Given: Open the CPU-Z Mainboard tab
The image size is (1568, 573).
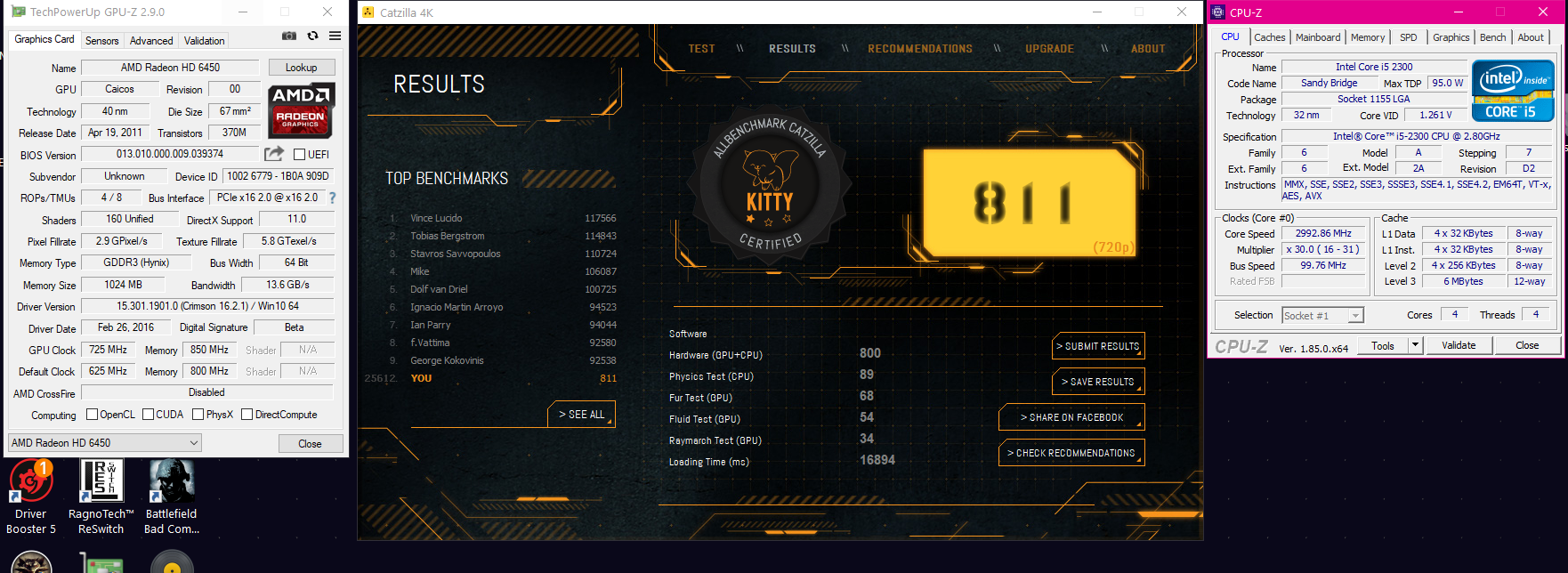Looking at the screenshot, I should click(1317, 37).
